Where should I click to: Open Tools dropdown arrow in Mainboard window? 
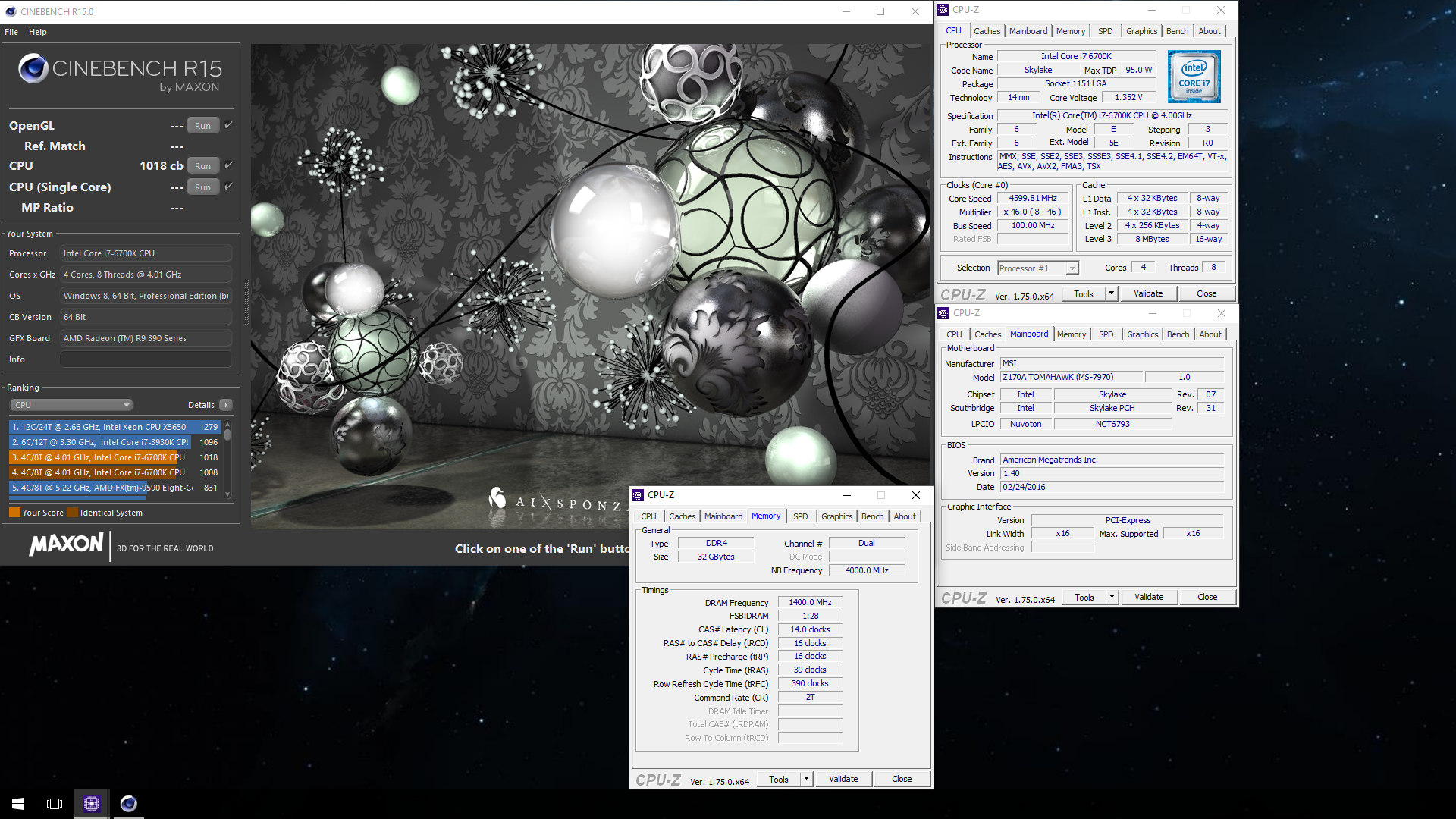pos(1112,597)
